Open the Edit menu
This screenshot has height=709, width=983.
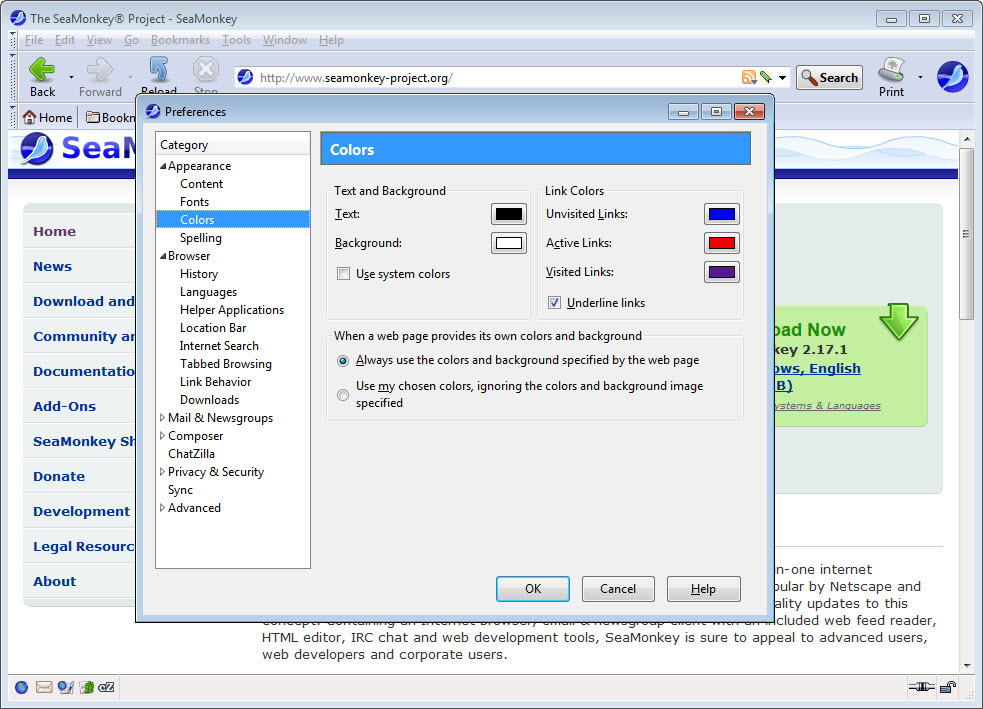point(65,40)
